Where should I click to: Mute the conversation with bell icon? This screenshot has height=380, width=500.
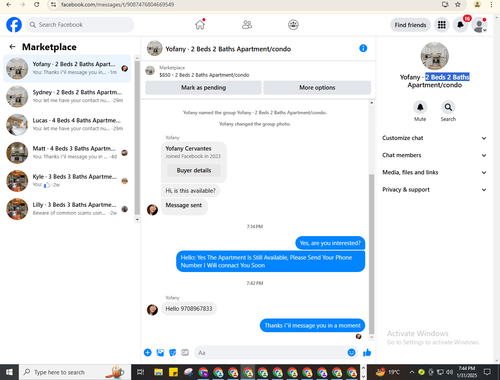click(x=420, y=107)
